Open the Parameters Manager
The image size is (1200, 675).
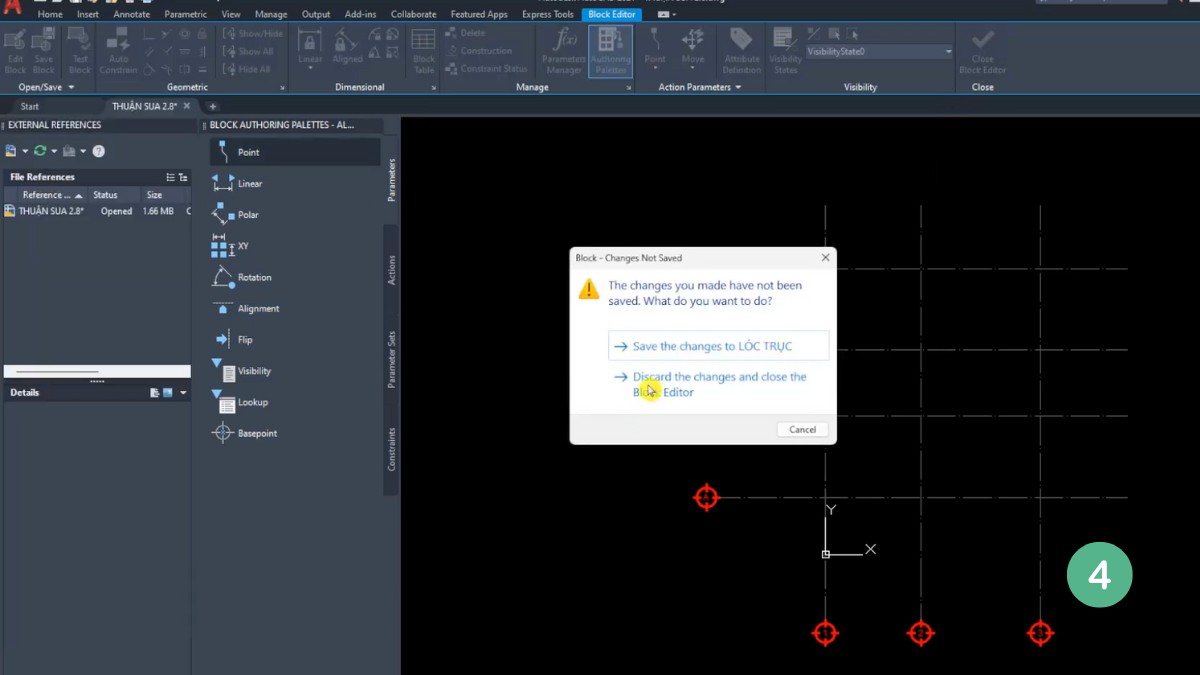coord(564,50)
